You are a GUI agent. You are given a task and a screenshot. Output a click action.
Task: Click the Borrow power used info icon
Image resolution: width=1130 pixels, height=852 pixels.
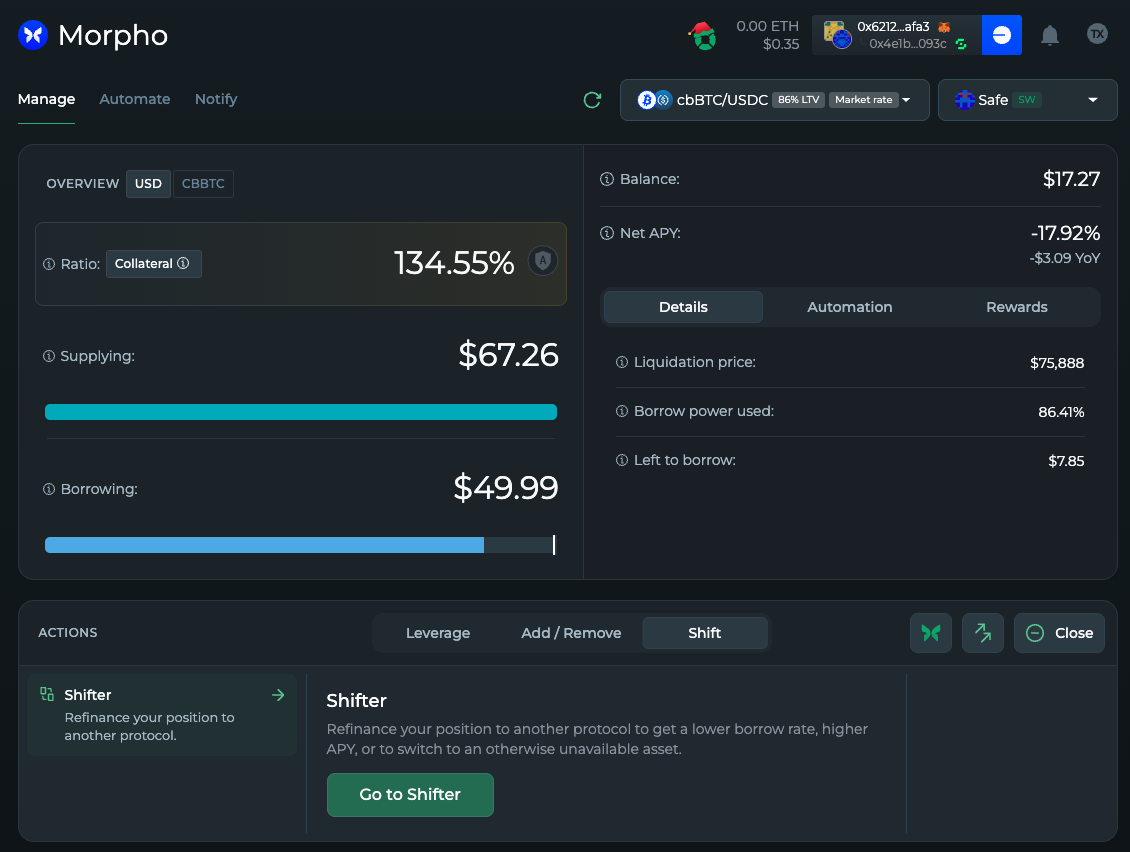[x=622, y=411]
